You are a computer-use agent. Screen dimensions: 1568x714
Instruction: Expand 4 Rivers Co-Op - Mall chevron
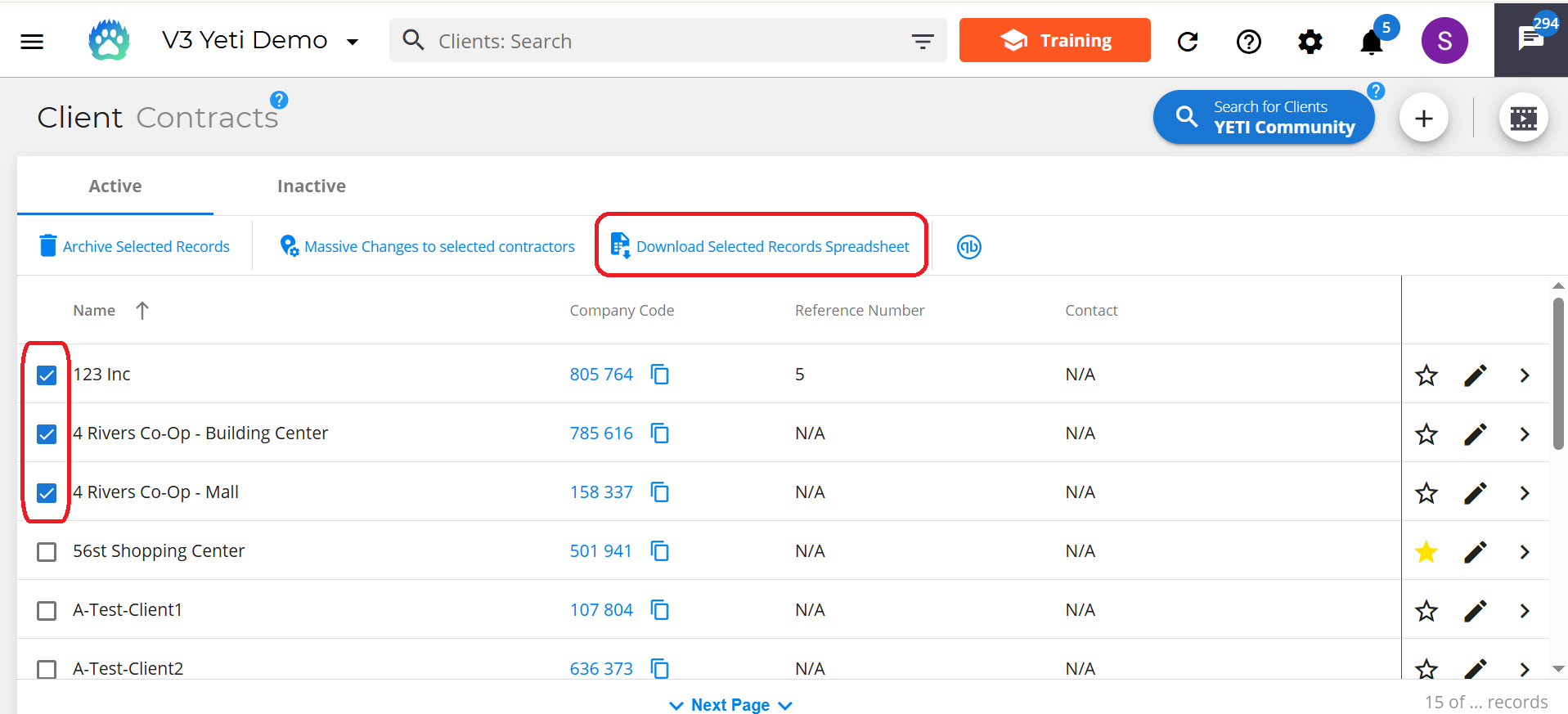tap(1525, 492)
